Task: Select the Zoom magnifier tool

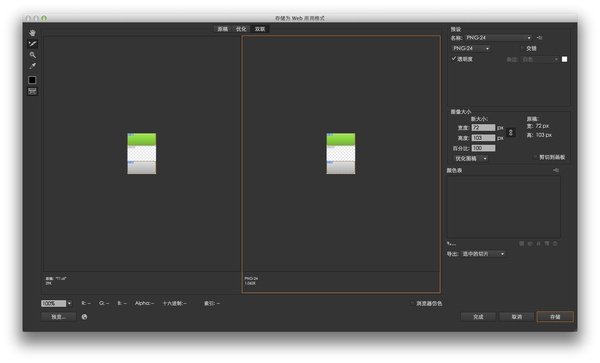Action: click(33, 55)
